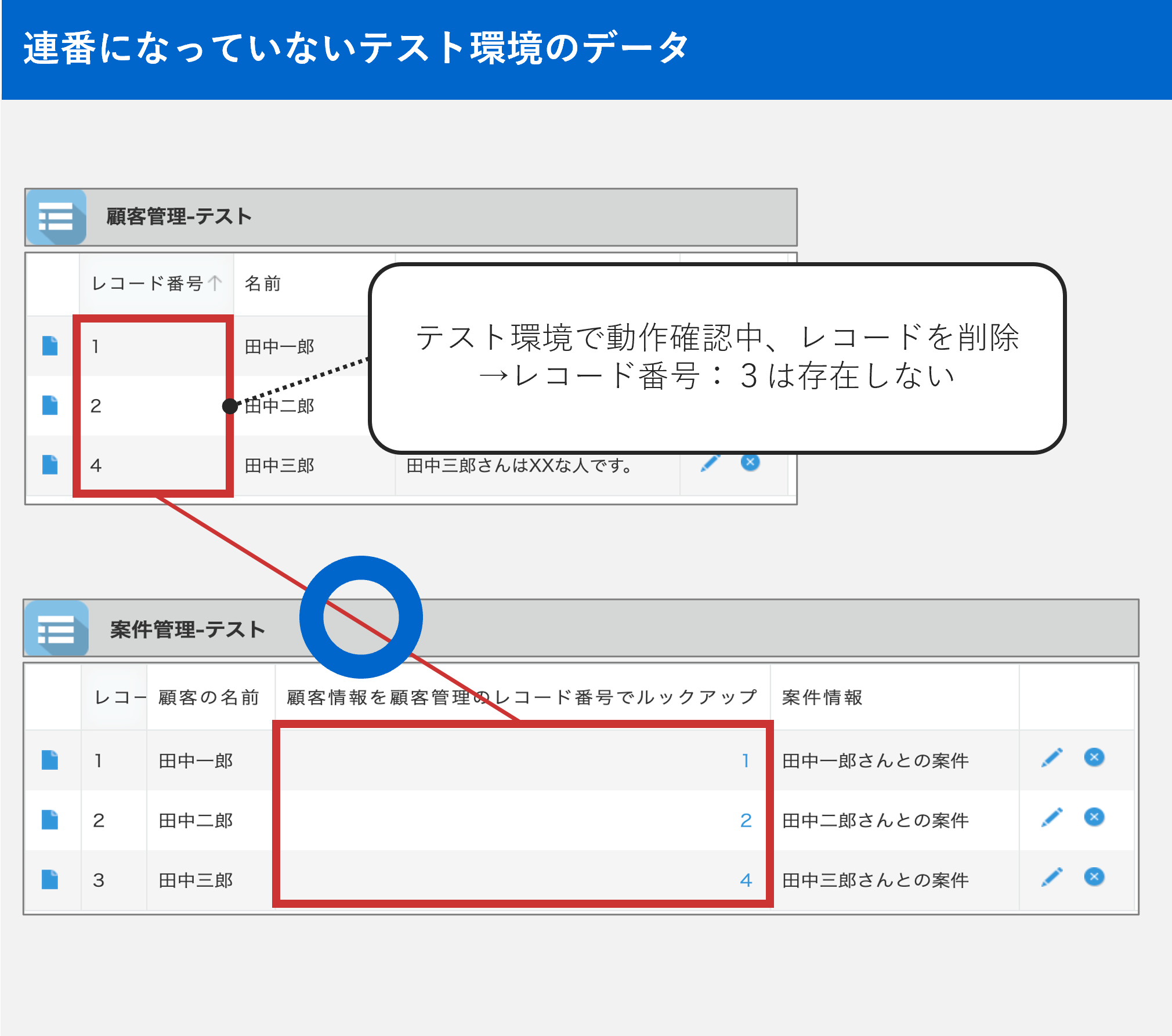Click lookup link 4 in 案件管理

[x=746, y=880]
